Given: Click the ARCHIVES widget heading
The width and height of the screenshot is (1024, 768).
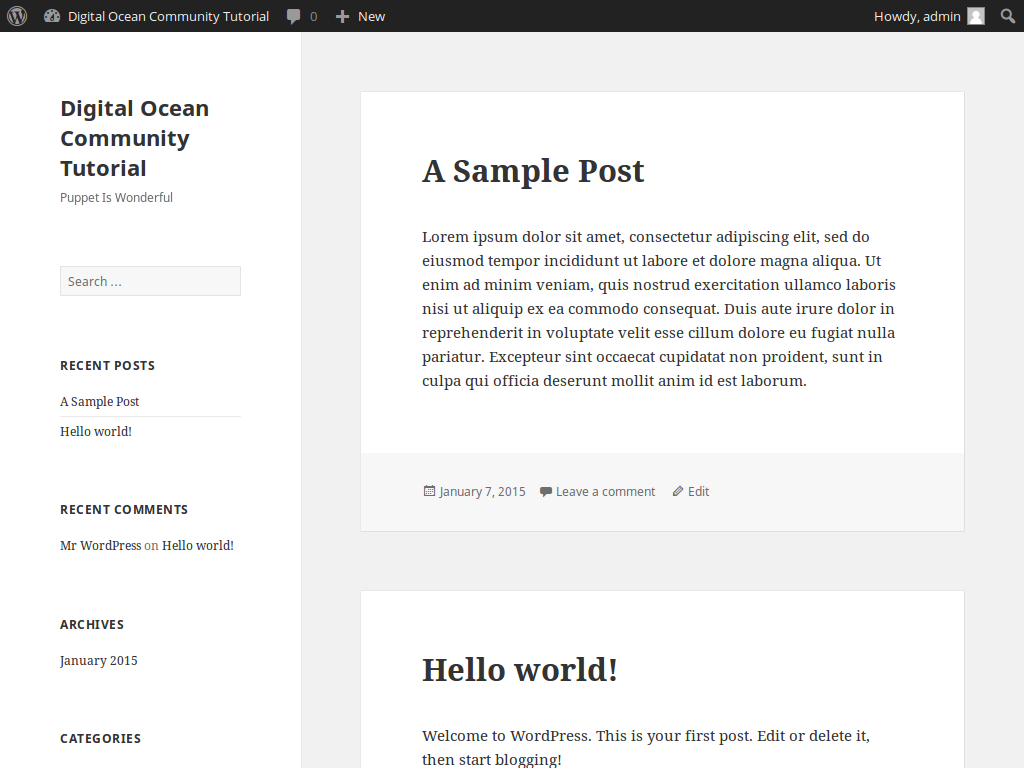Looking at the screenshot, I should (x=92, y=624).
